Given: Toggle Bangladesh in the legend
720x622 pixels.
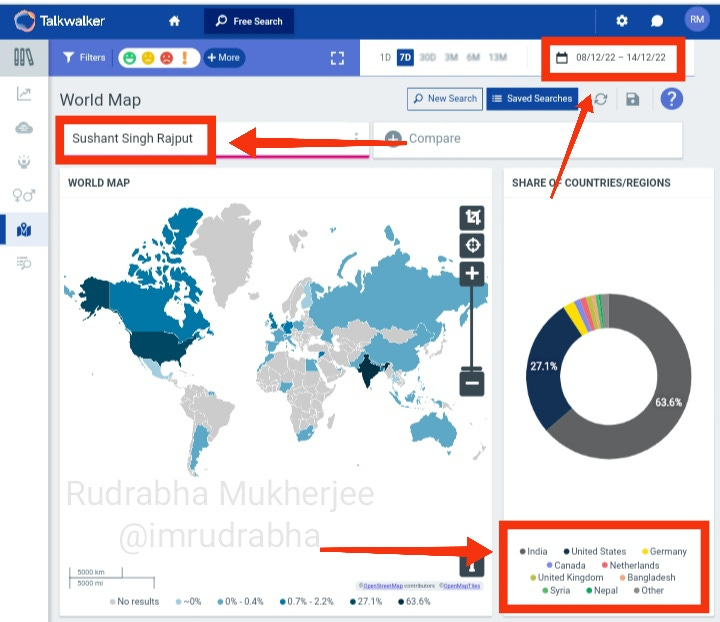Looking at the screenshot, I should point(647,577).
